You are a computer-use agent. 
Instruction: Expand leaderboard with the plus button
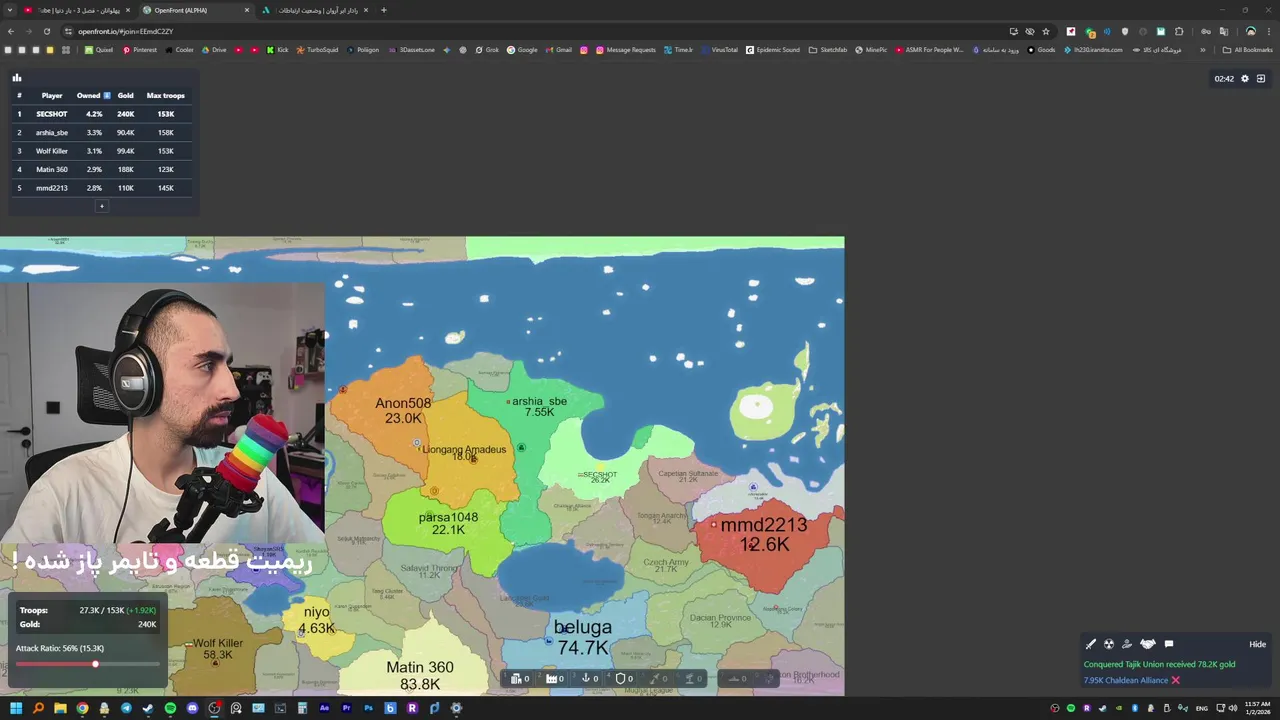click(x=101, y=206)
